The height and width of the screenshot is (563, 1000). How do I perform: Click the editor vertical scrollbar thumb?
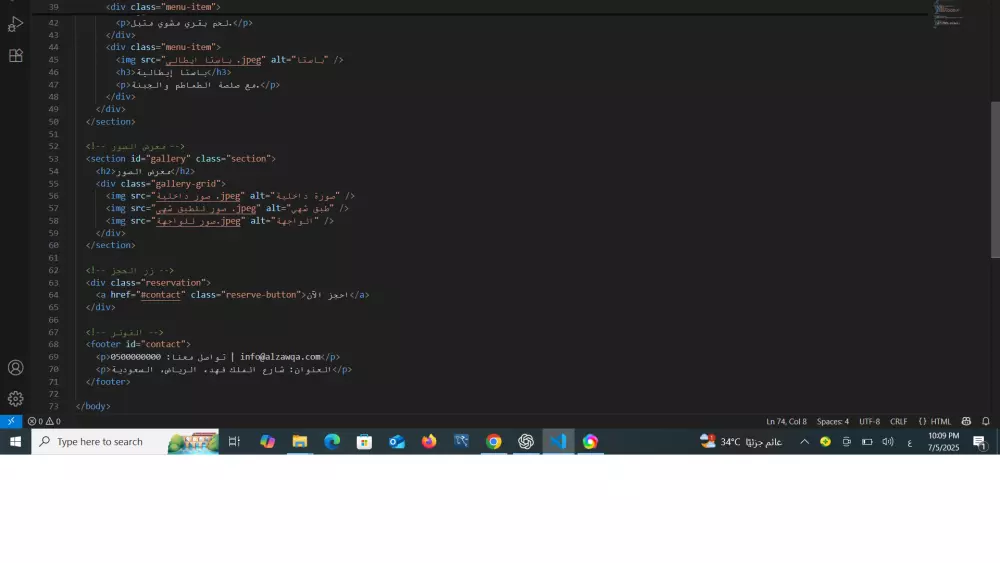[995, 180]
